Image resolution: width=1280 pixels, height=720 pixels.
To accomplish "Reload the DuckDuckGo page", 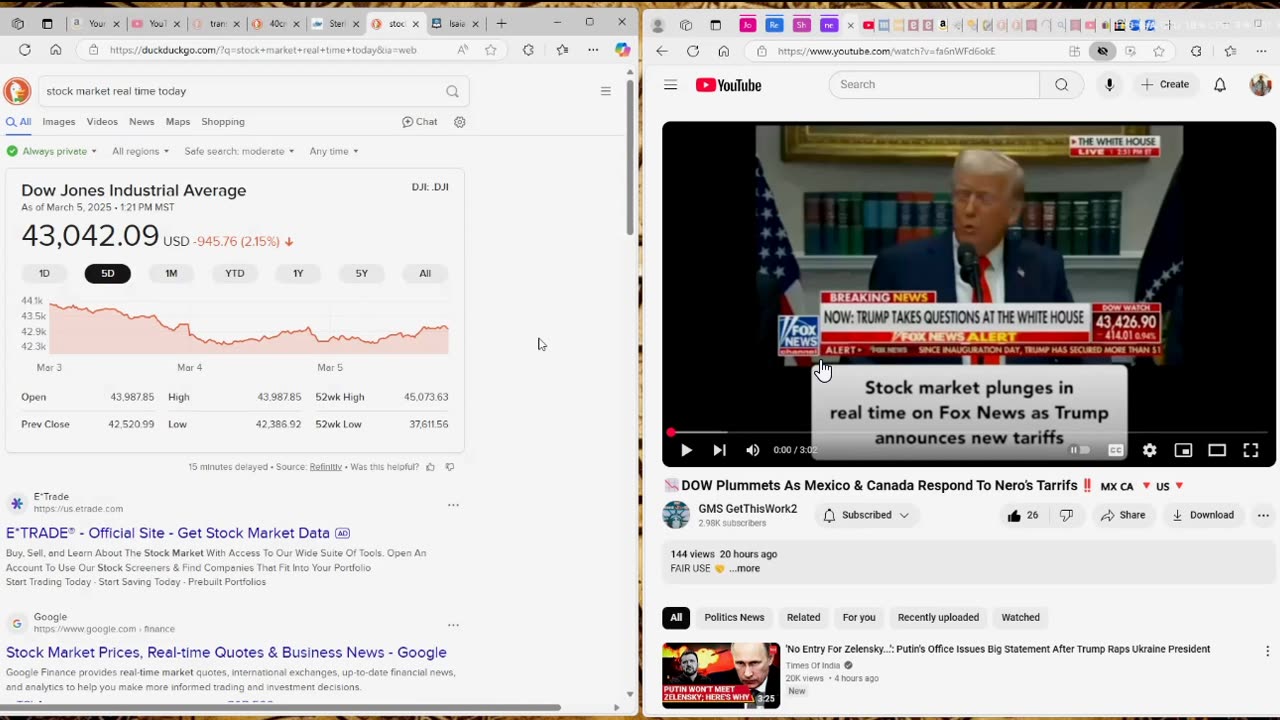I will tap(24, 50).
